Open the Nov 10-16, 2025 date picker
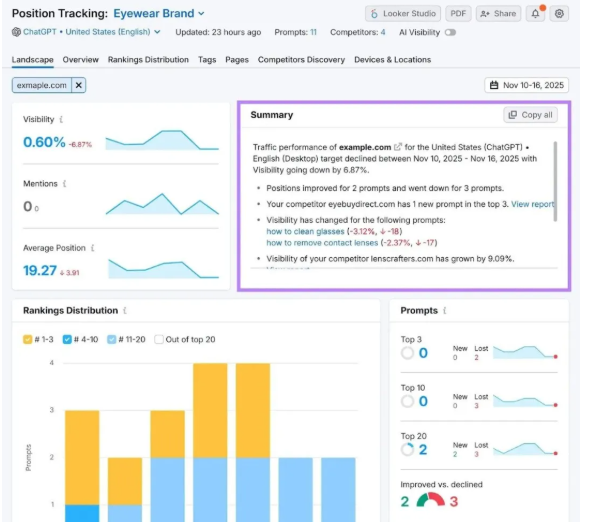The width and height of the screenshot is (606, 522). click(x=526, y=86)
